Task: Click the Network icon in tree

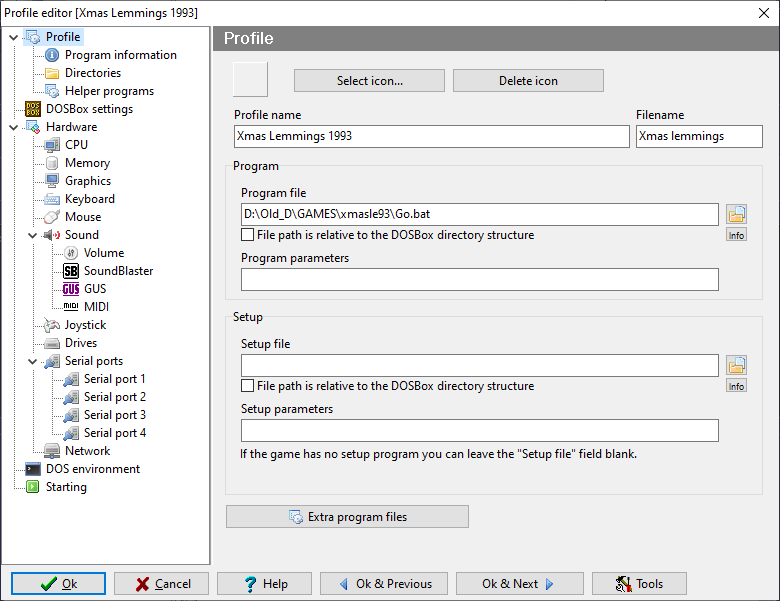Action: (x=52, y=451)
